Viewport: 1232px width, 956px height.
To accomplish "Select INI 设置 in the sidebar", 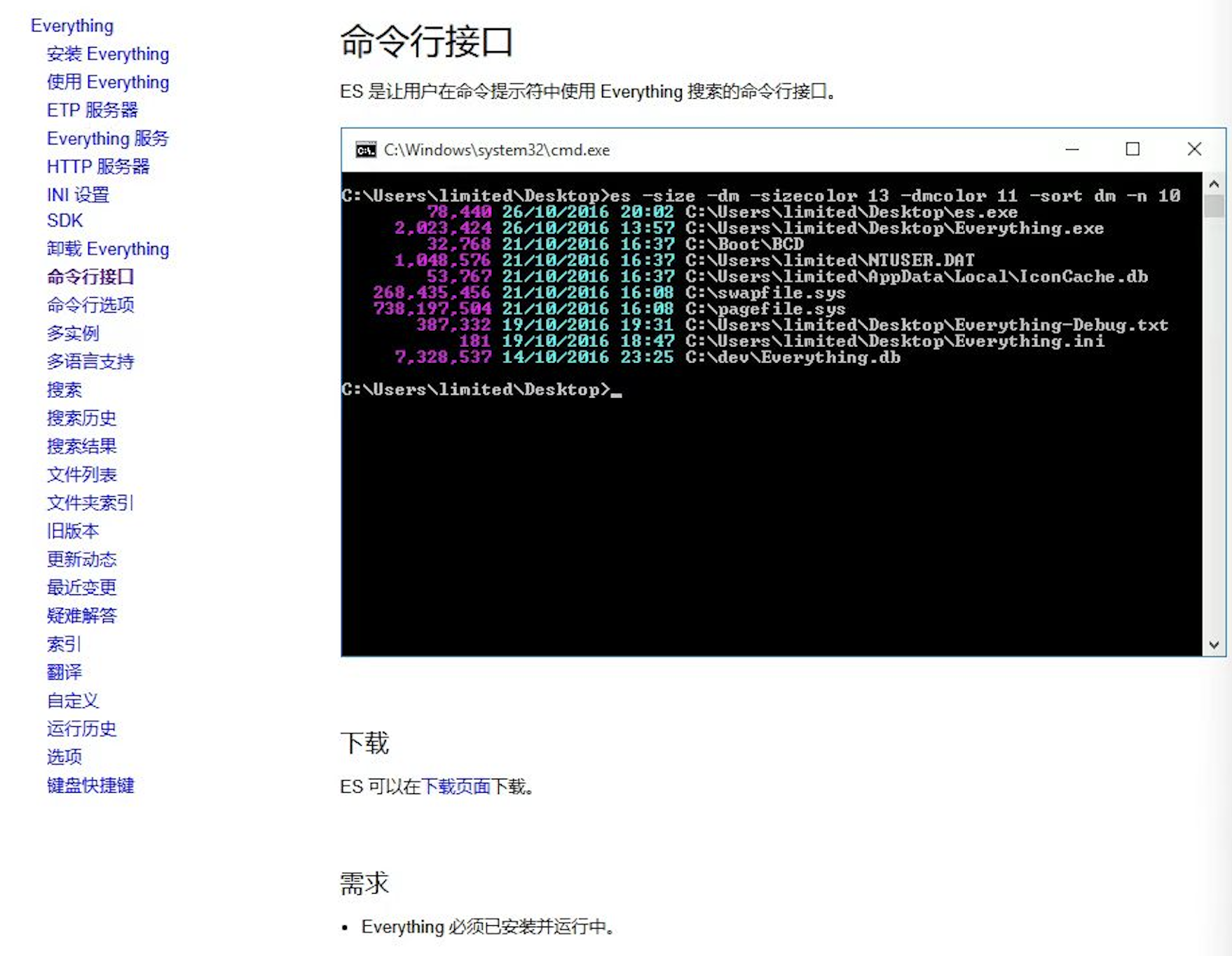I will (x=78, y=194).
